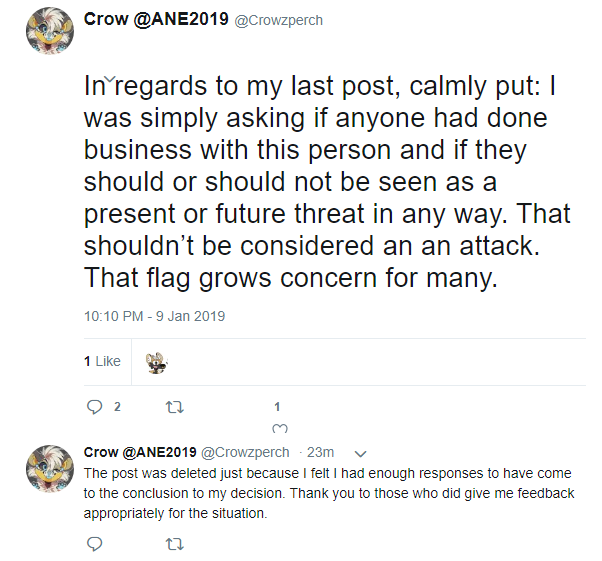Click the '10:10 PM - 9 Jan 2019' timestamp
602x561 pixels.
pos(154,316)
